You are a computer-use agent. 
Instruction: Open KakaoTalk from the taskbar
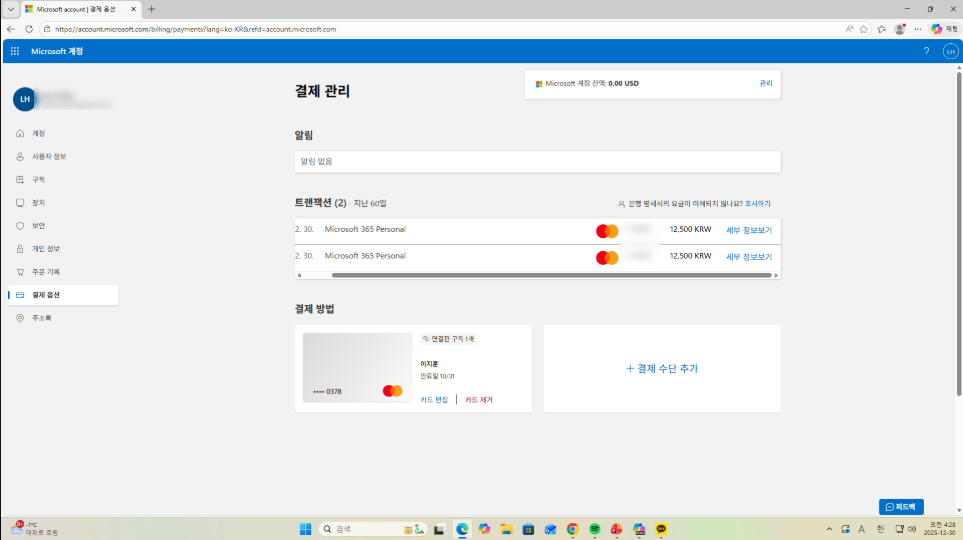click(x=661, y=529)
